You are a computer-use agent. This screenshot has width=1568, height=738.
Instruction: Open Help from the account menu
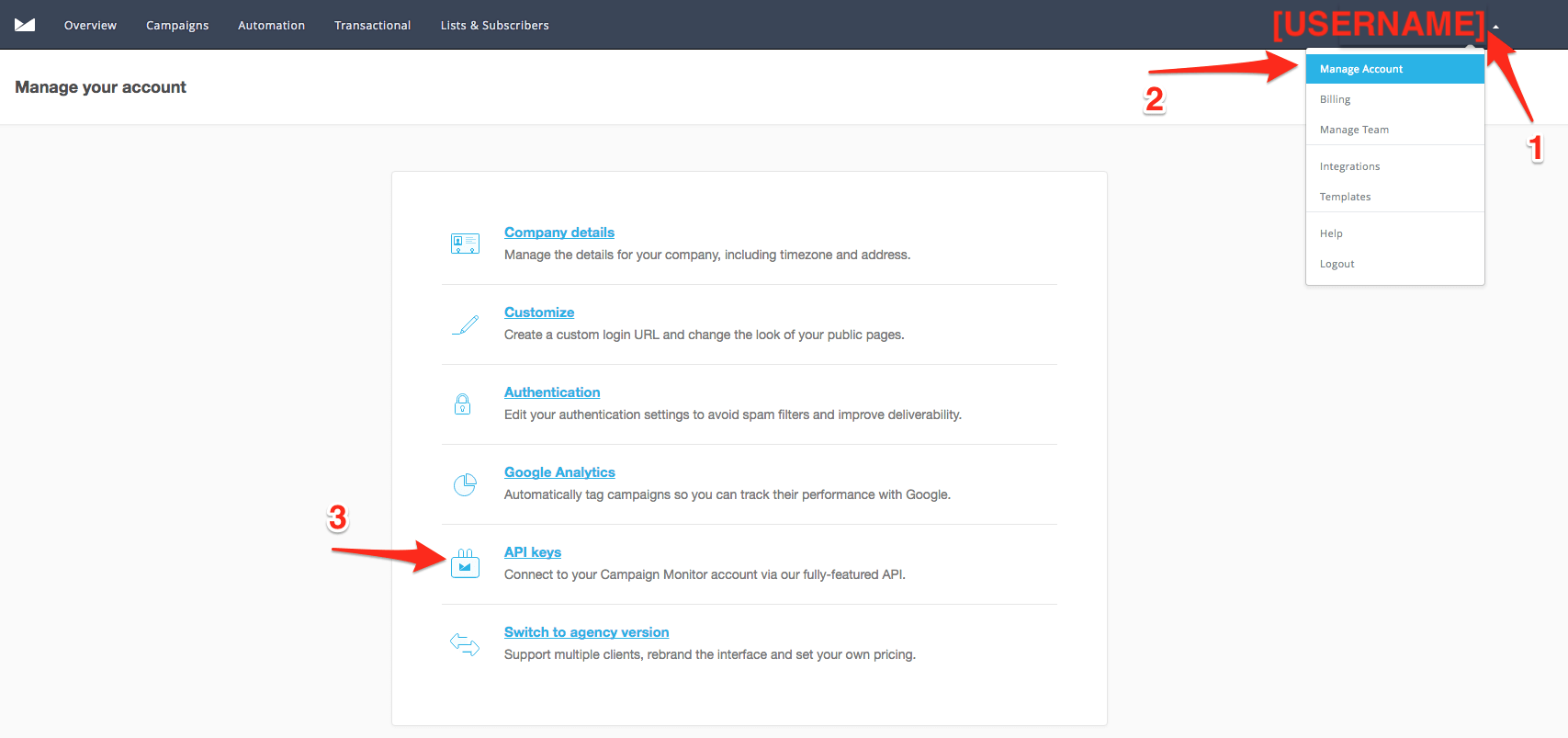[x=1395, y=233]
